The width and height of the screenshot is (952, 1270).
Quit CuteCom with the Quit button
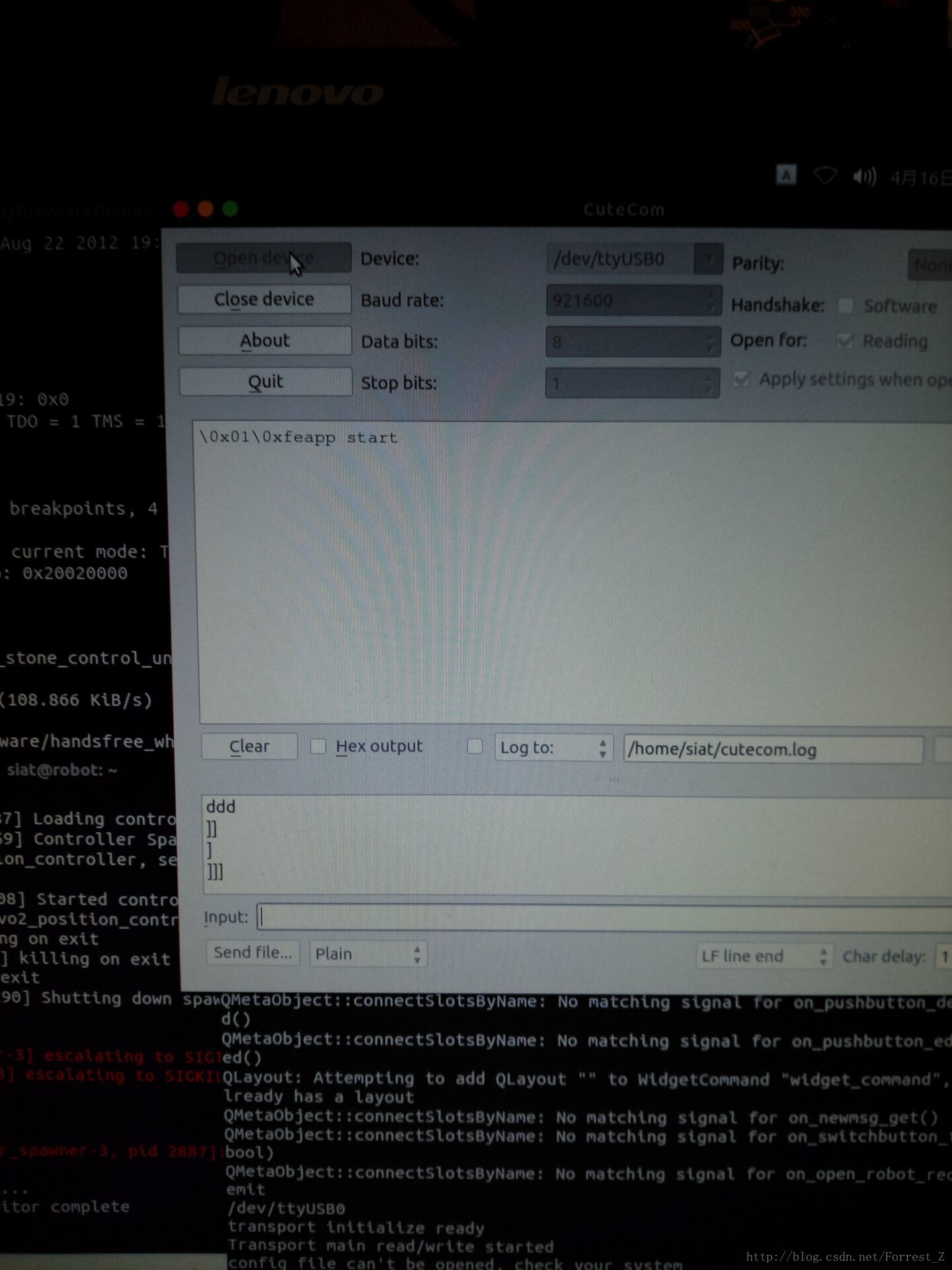[265, 382]
